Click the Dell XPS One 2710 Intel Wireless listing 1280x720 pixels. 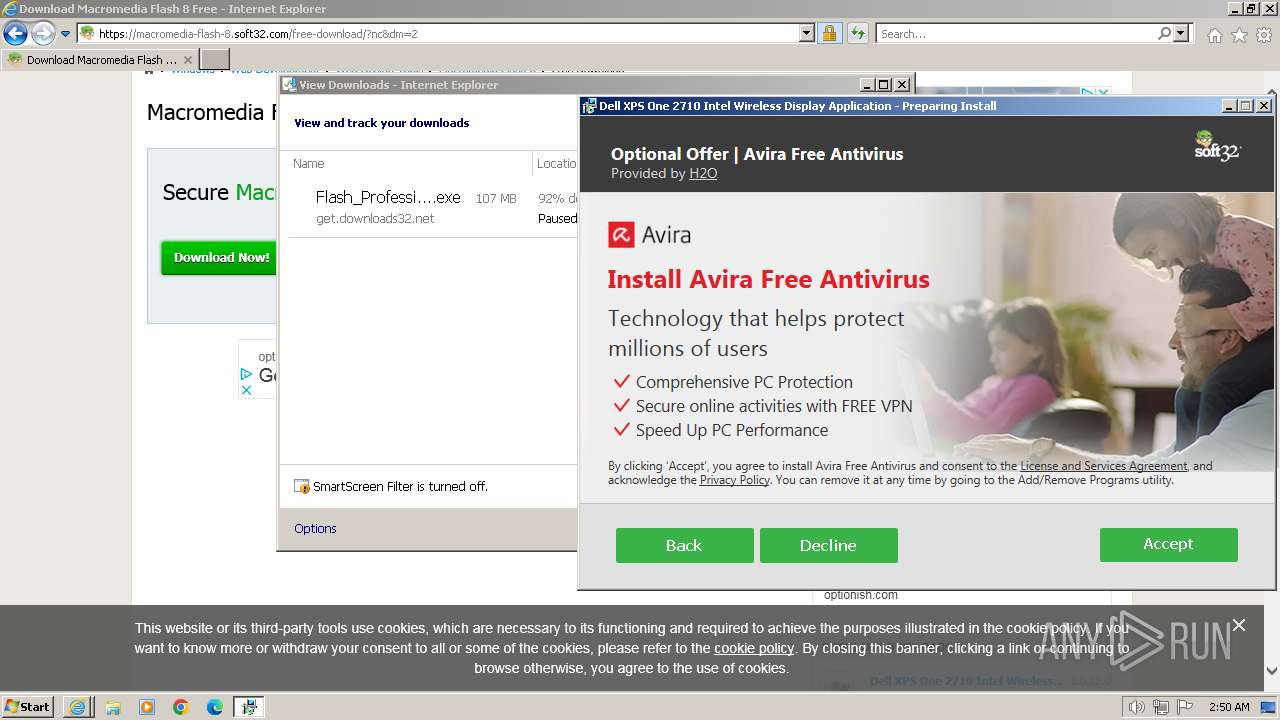[x=966, y=681]
